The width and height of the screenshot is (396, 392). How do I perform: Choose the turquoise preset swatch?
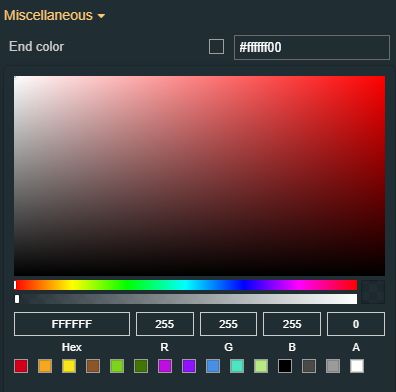click(x=237, y=366)
